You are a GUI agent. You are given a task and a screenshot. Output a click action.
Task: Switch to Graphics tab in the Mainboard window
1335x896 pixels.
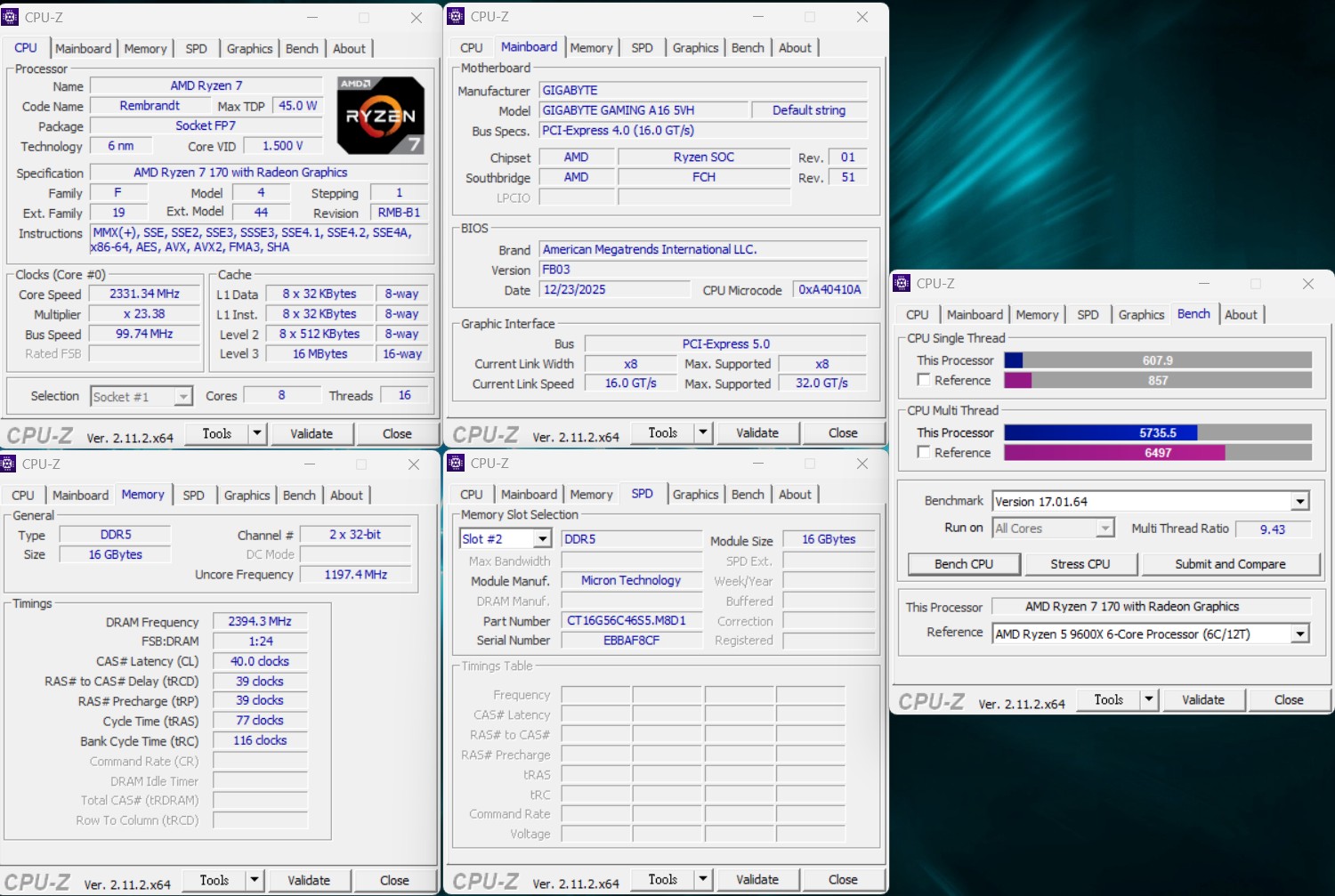(x=695, y=48)
